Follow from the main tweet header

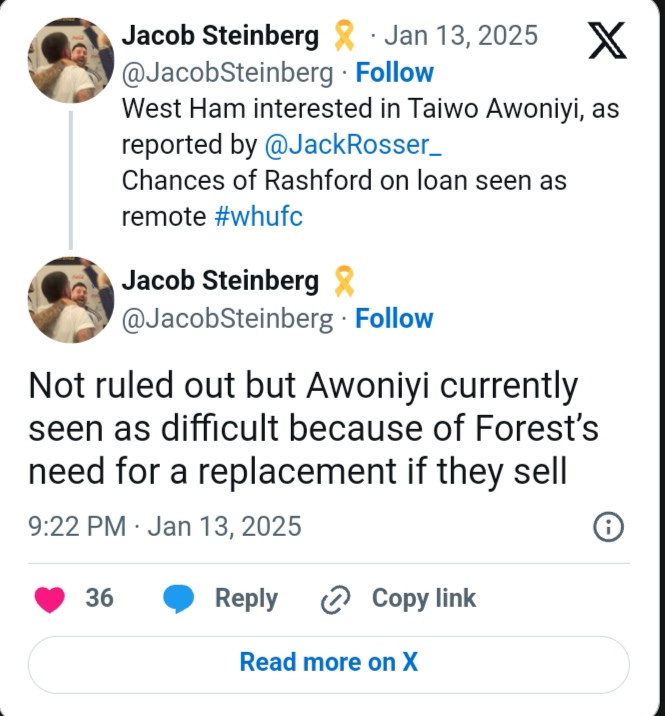394,319
